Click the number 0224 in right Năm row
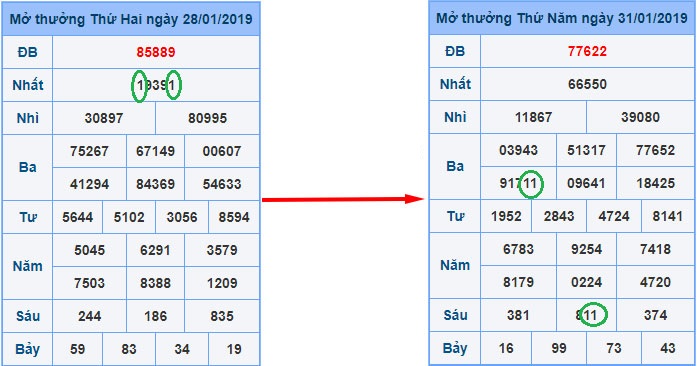Image resolution: width=697 pixels, height=366 pixels. pyautogui.click(x=586, y=282)
